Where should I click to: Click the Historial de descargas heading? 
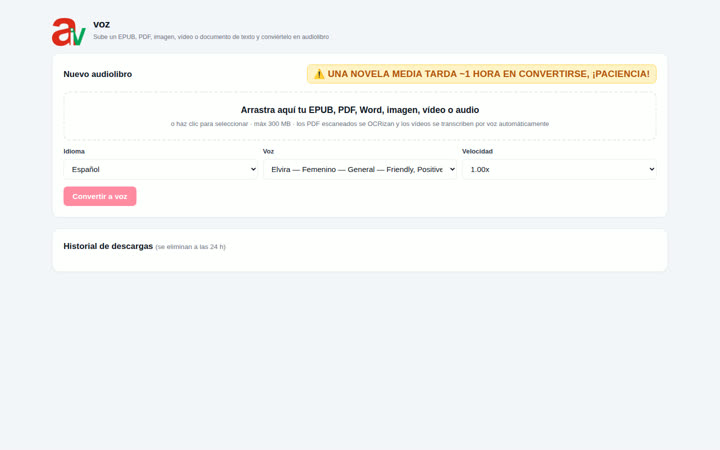[108, 246]
